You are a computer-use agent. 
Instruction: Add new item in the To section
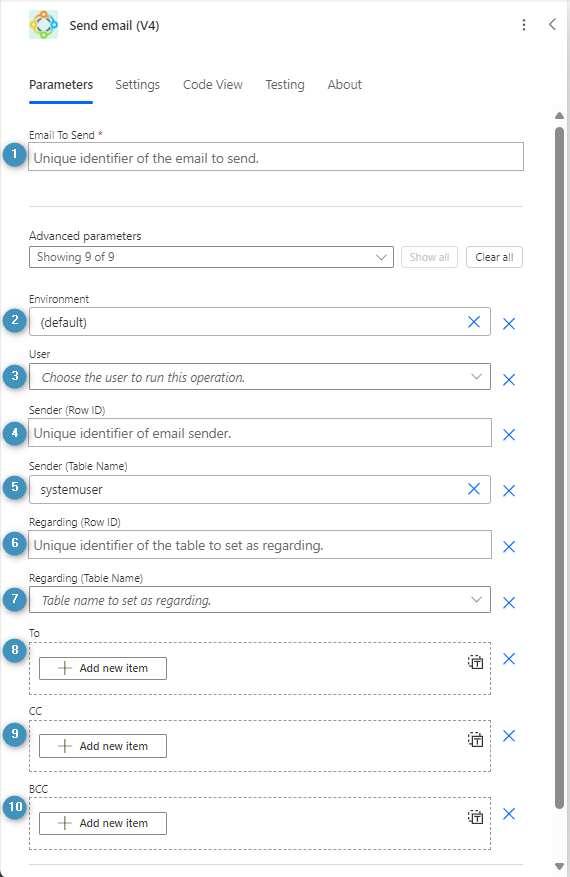pyautogui.click(x=103, y=668)
